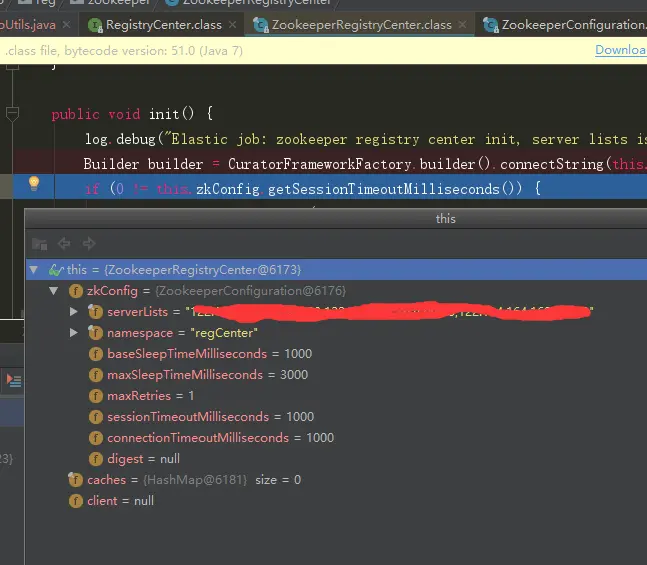Click the class icon on ZookeeperConfiguration tab

(x=491, y=25)
